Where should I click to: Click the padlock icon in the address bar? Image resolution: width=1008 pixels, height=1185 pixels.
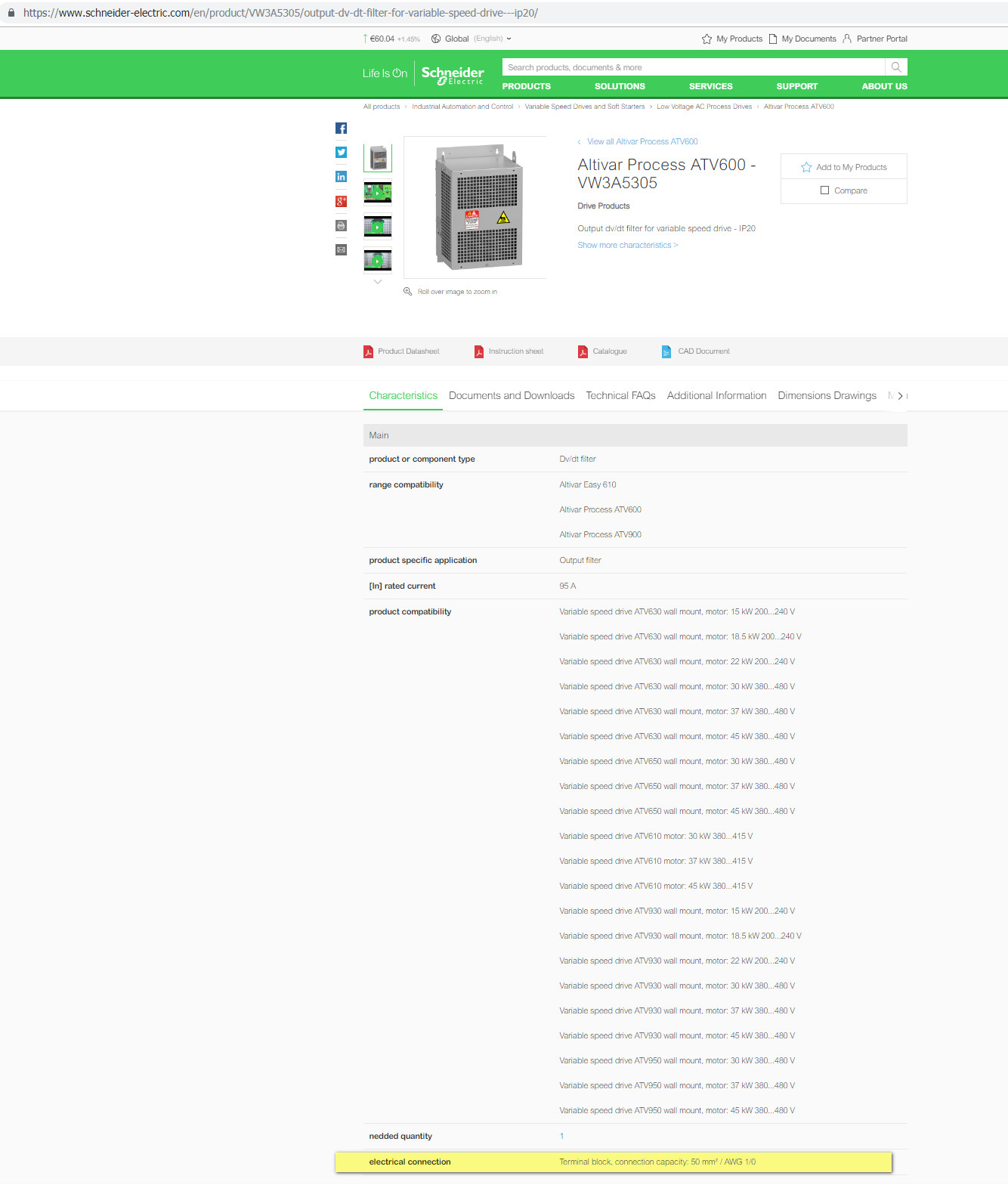pos(11,13)
